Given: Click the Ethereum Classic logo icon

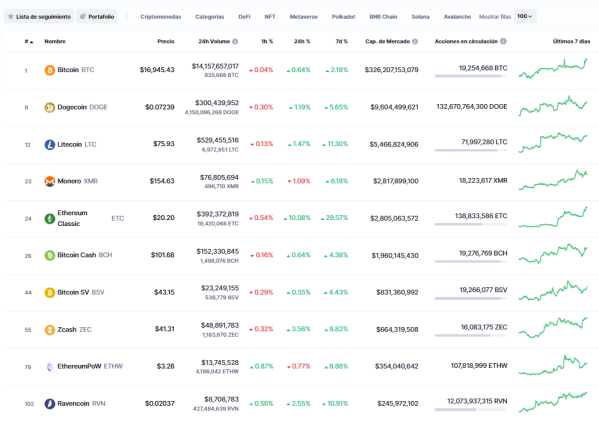Looking at the screenshot, I should tap(50, 218).
